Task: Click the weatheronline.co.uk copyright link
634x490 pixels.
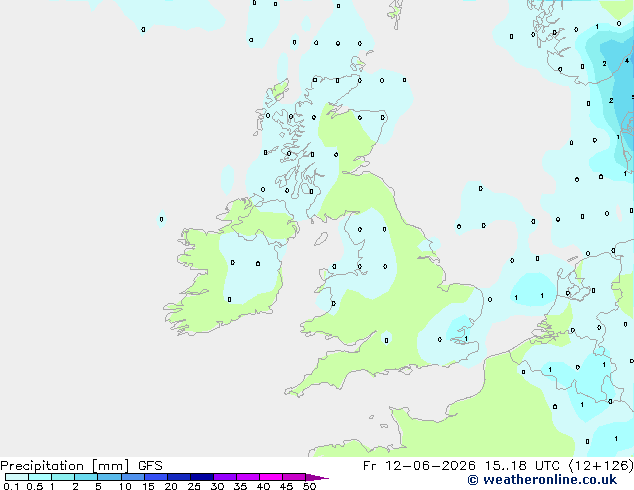Action: tap(542, 480)
